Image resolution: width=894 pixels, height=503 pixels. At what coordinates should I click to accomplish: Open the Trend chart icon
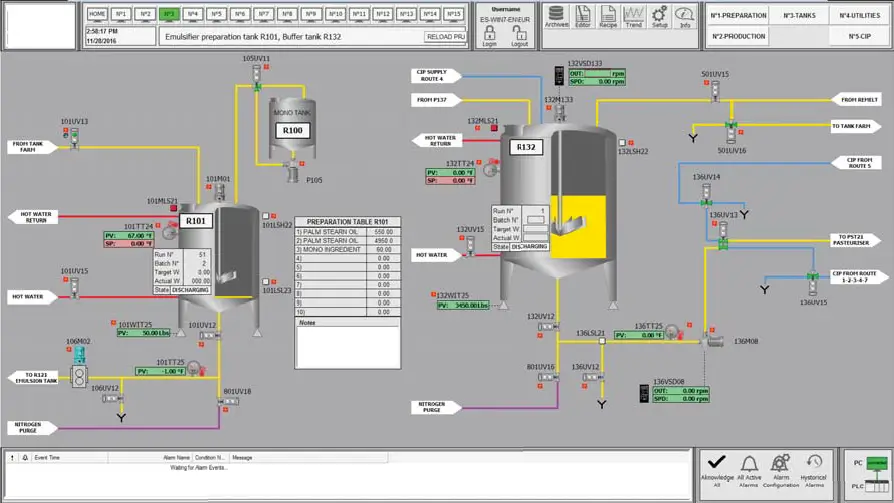tap(633, 16)
